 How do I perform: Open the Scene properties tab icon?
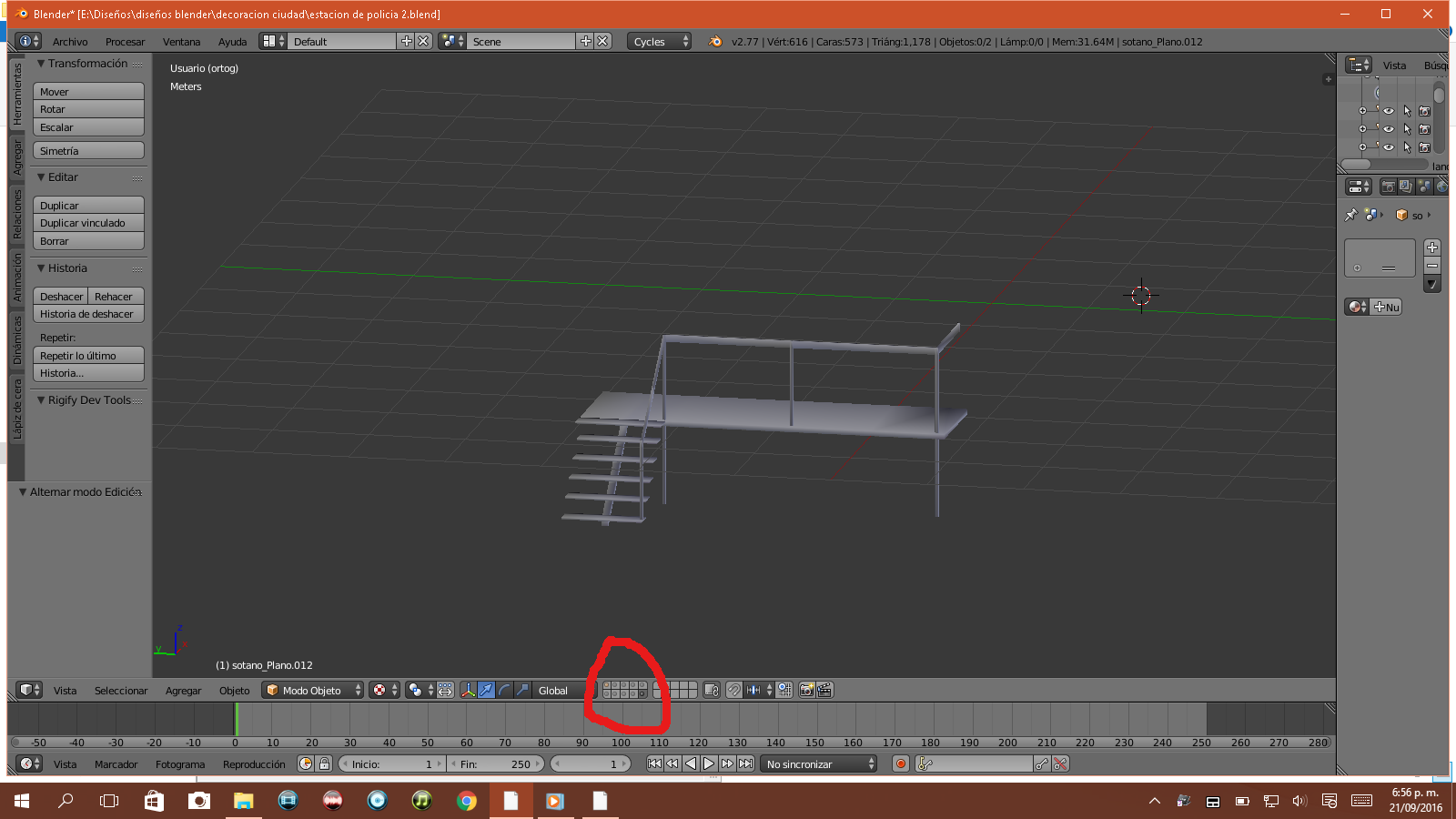click(x=1424, y=187)
